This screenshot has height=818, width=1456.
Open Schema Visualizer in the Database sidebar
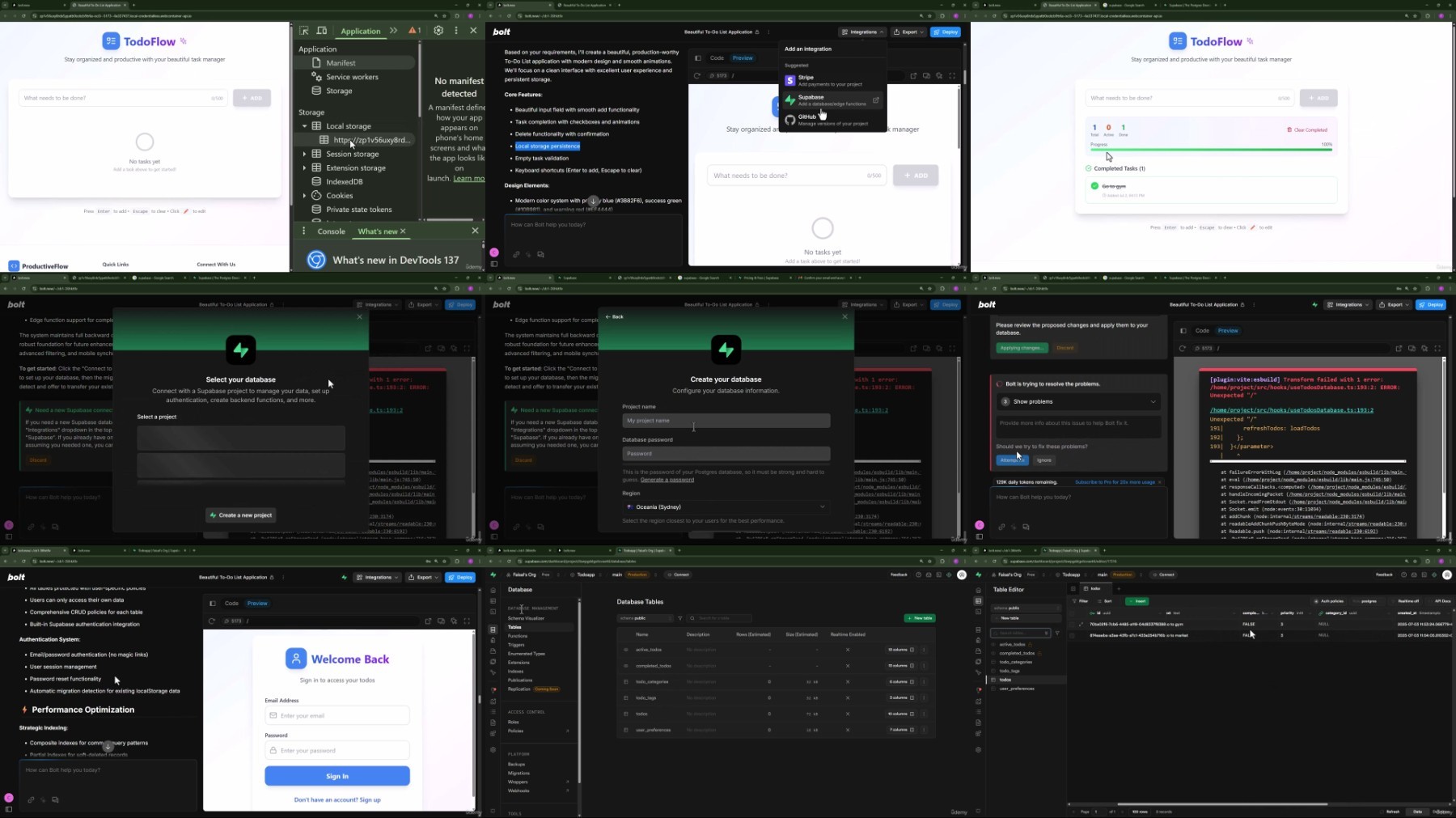[526, 618]
